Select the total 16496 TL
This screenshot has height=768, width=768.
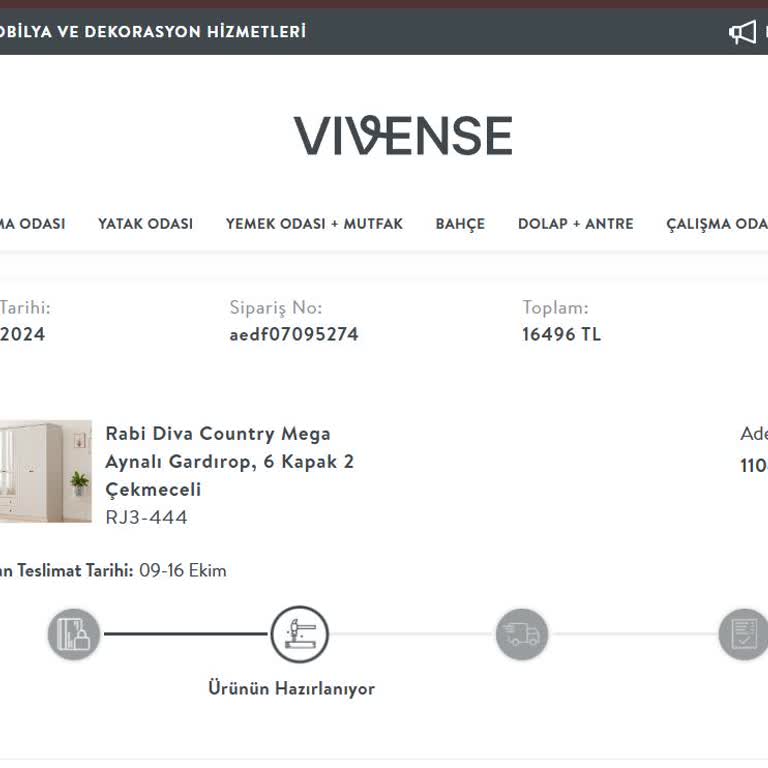point(561,334)
